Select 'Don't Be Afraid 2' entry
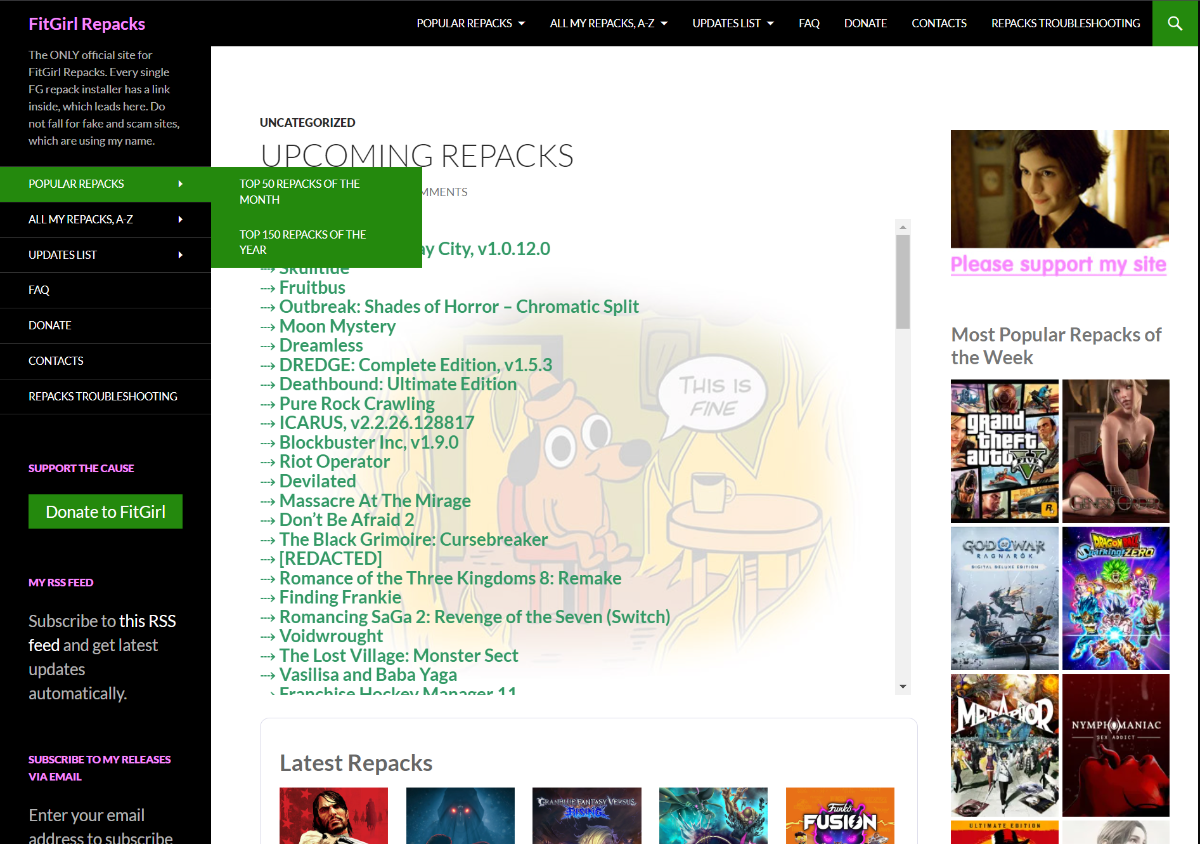The width and height of the screenshot is (1200, 844). point(347,520)
